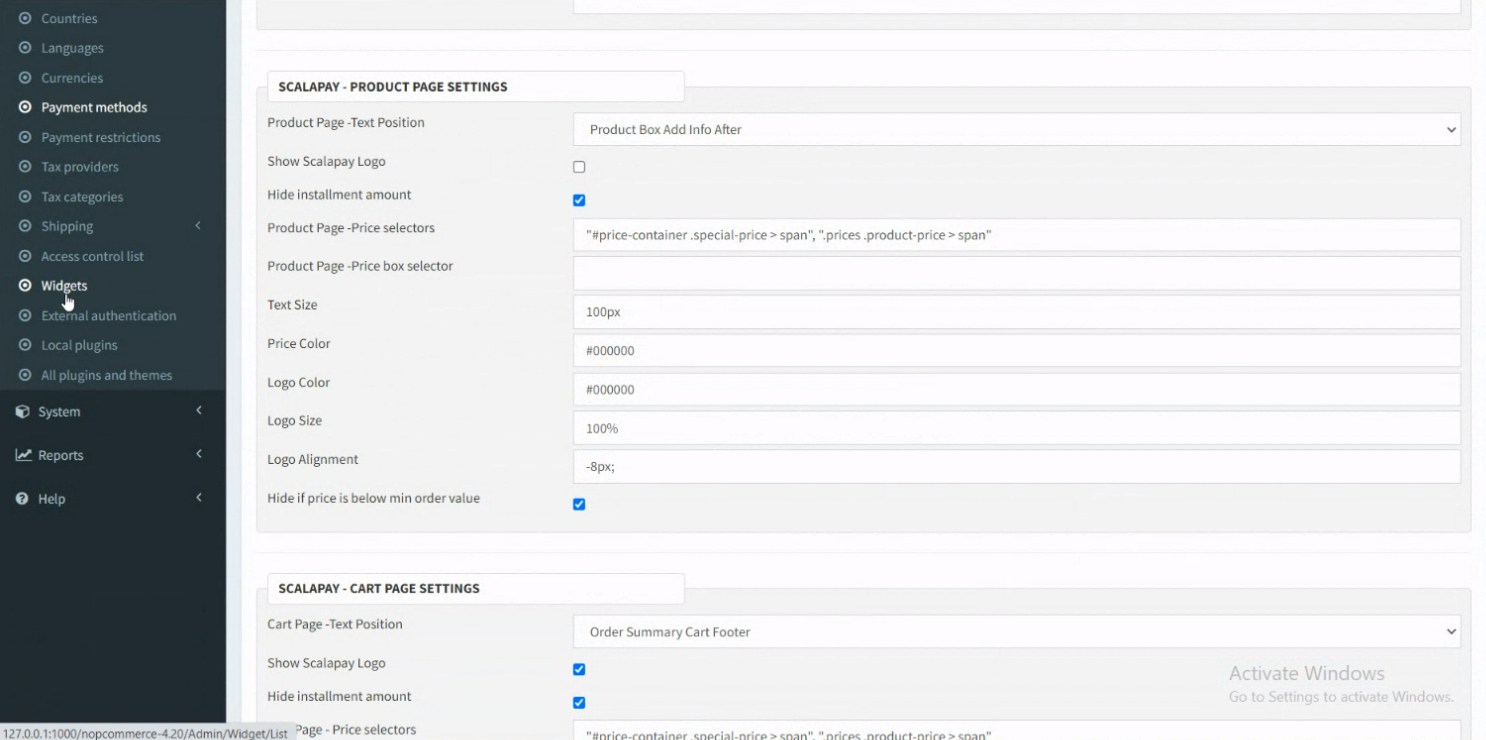Open Cart Page Text Position dropdown
The image size is (1486, 740).
1016,631
